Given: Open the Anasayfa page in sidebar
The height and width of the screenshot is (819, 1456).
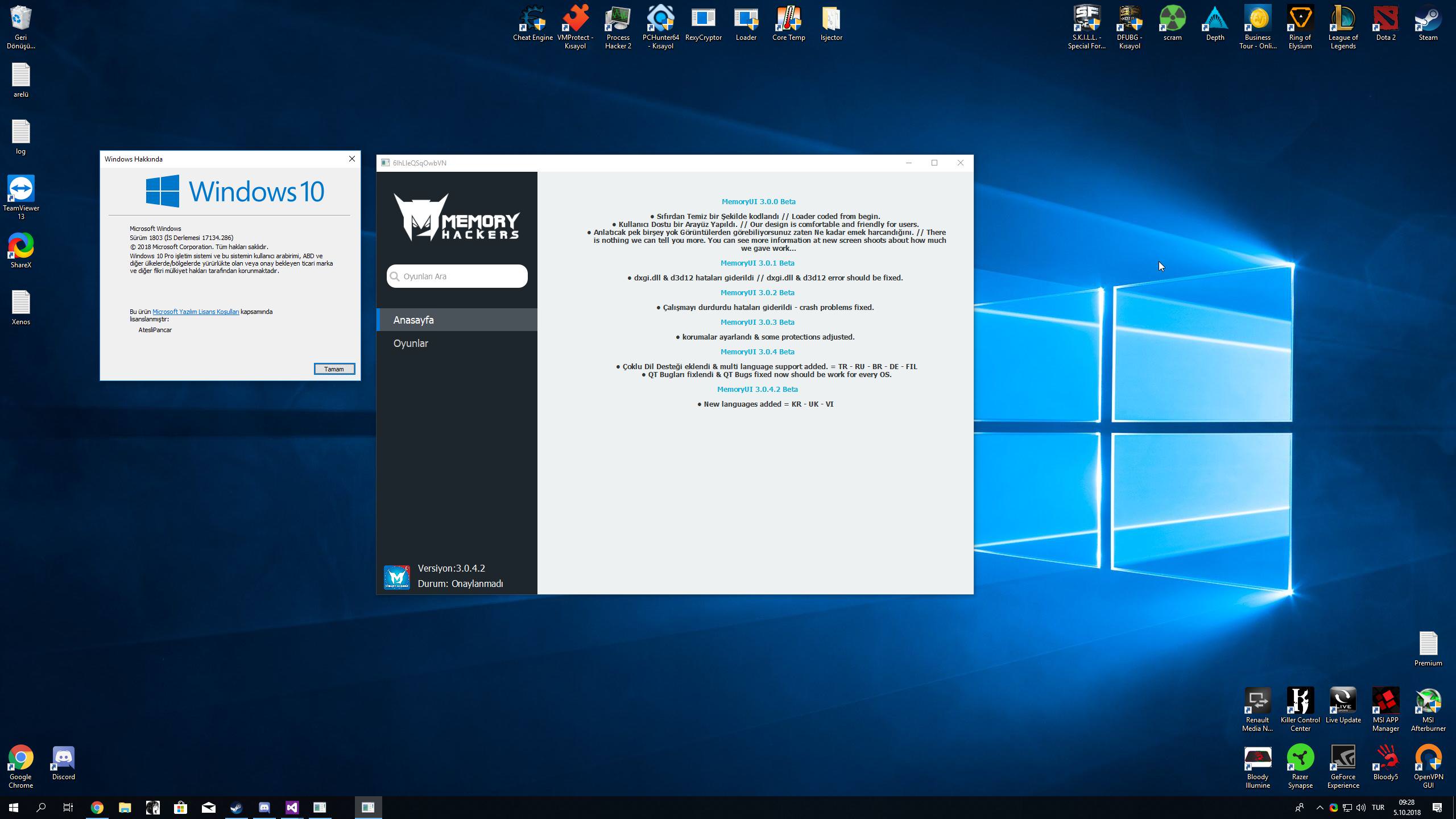Looking at the screenshot, I should [457, 320].
